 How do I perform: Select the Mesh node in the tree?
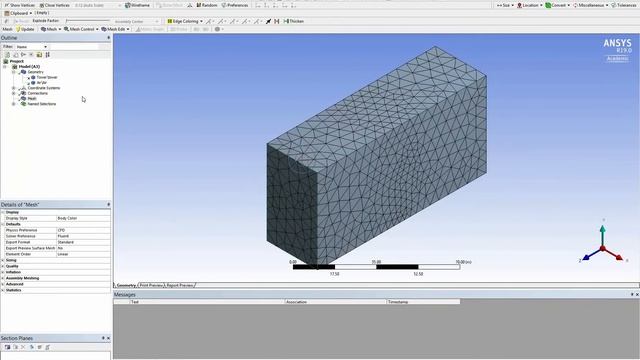pyautogui.click(x=32, y=98)
